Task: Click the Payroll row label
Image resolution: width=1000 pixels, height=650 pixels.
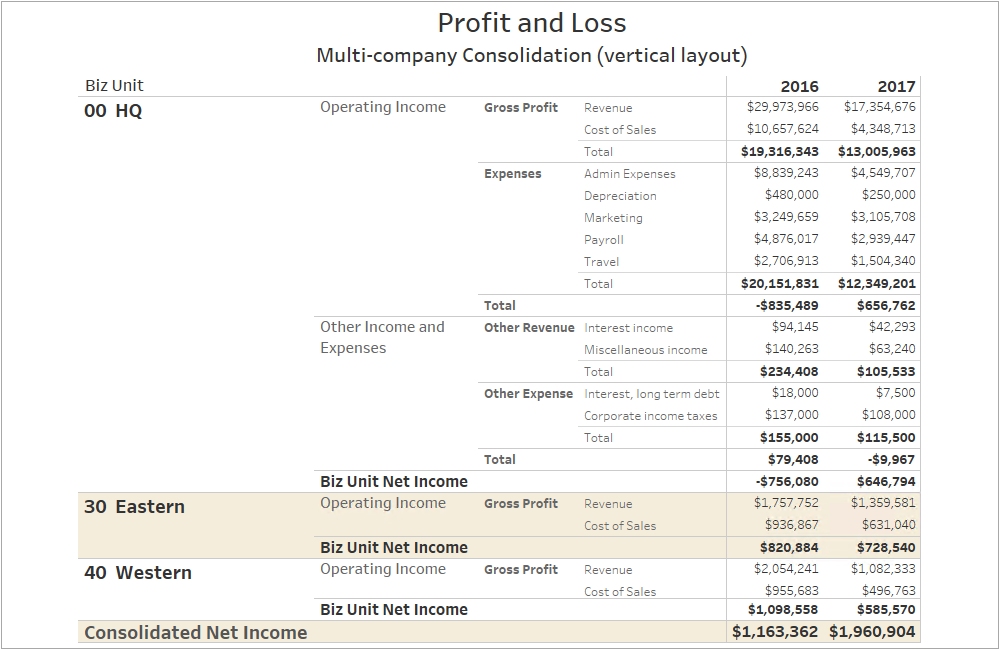Action: (x=603, y=240)
